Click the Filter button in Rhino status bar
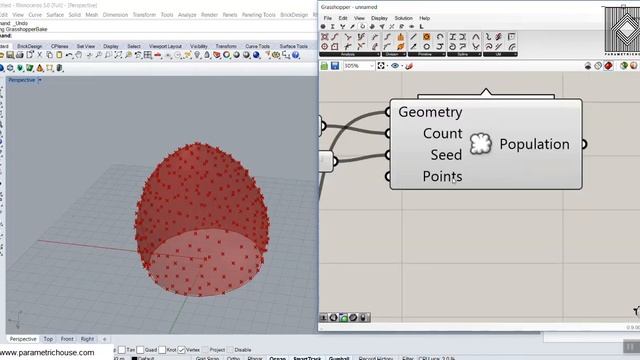640x360 pixels. click(x=407, y=358)
